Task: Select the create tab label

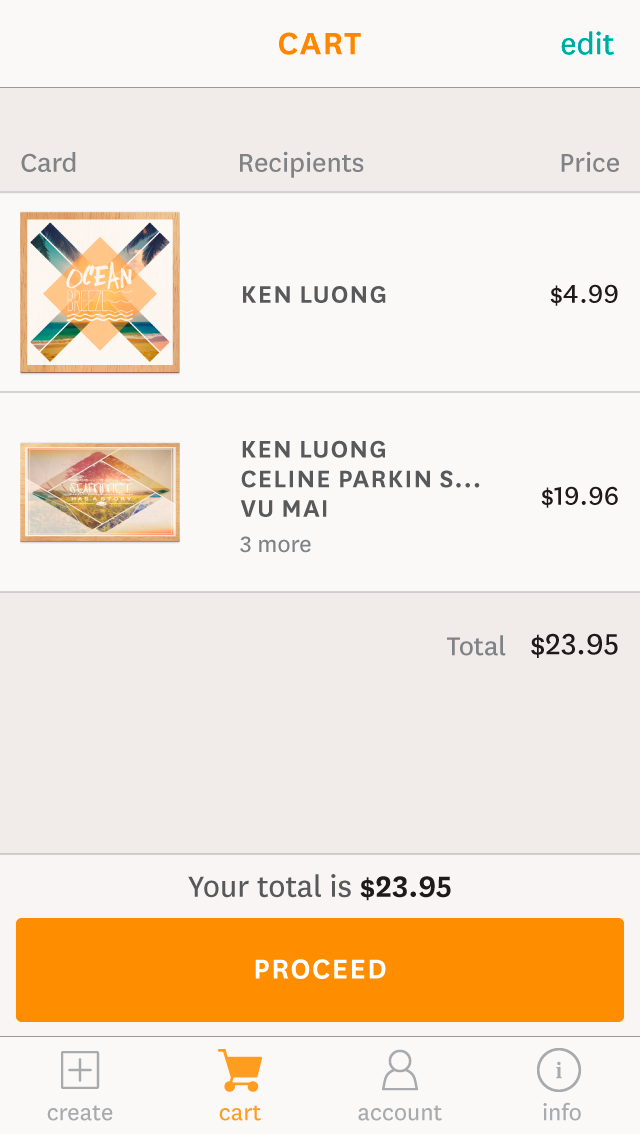Action: tap(80, 1113)
